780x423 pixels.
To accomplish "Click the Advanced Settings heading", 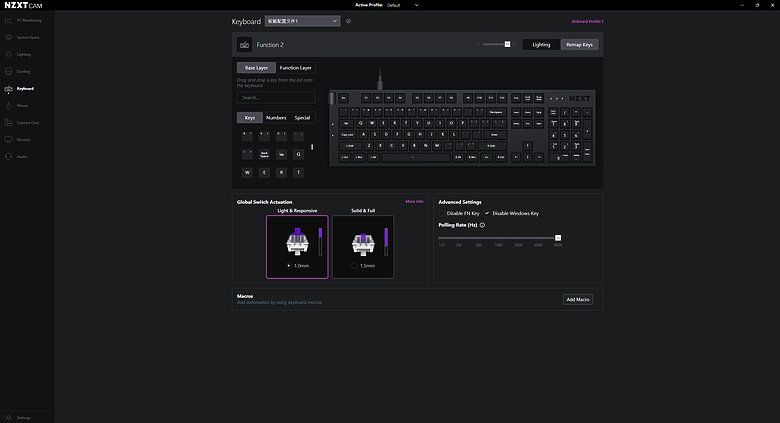I will (460, 202).
